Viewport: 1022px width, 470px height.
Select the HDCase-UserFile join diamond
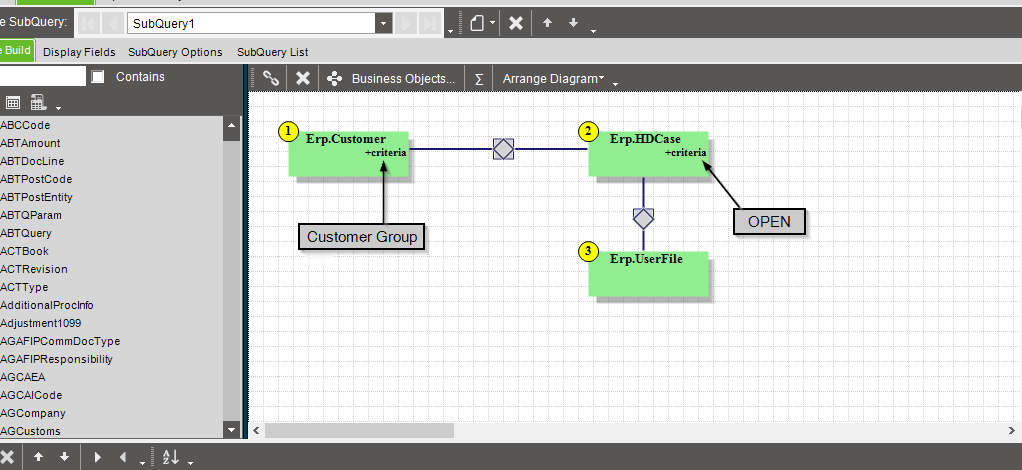point(643,218)
